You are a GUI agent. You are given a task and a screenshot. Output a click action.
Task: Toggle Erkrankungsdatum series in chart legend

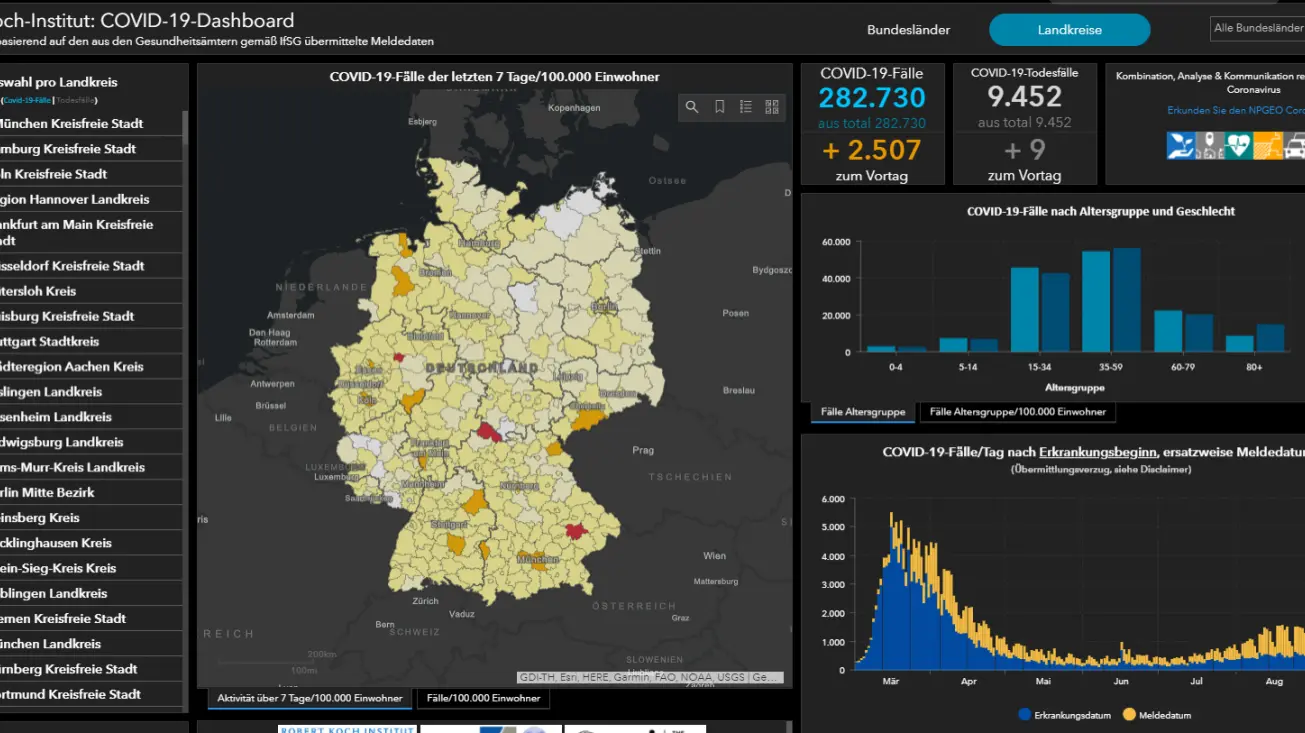tap(1067, 715)
